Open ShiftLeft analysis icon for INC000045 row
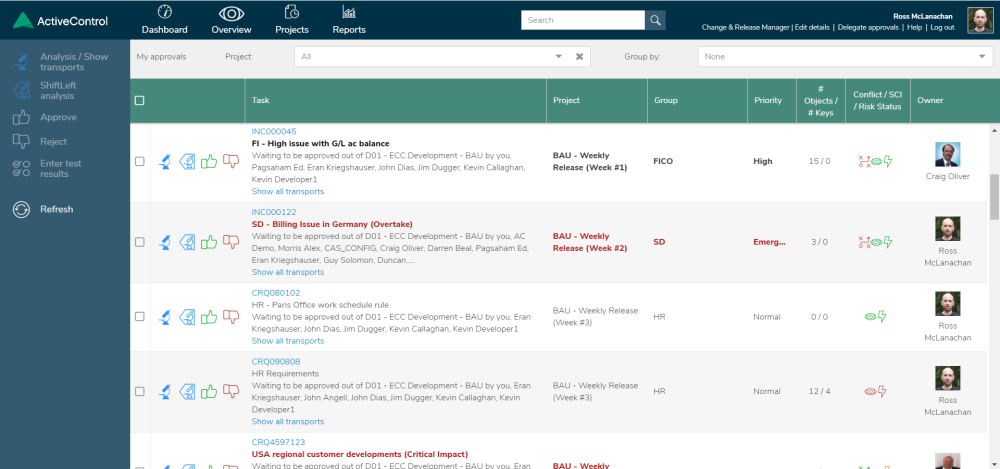 pyautogui.click(x=186, y=161)
